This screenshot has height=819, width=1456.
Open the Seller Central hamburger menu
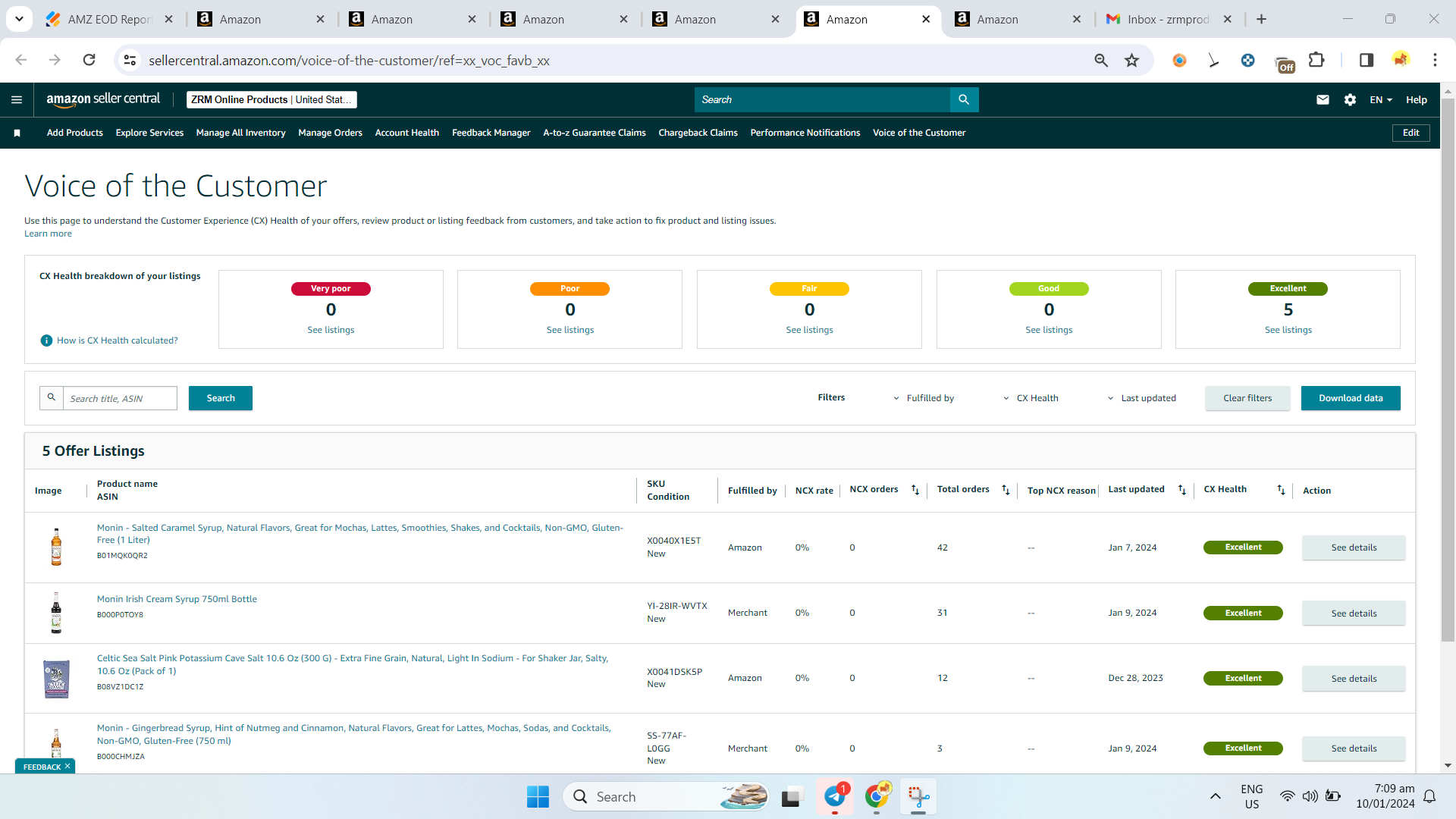(17, 99)
